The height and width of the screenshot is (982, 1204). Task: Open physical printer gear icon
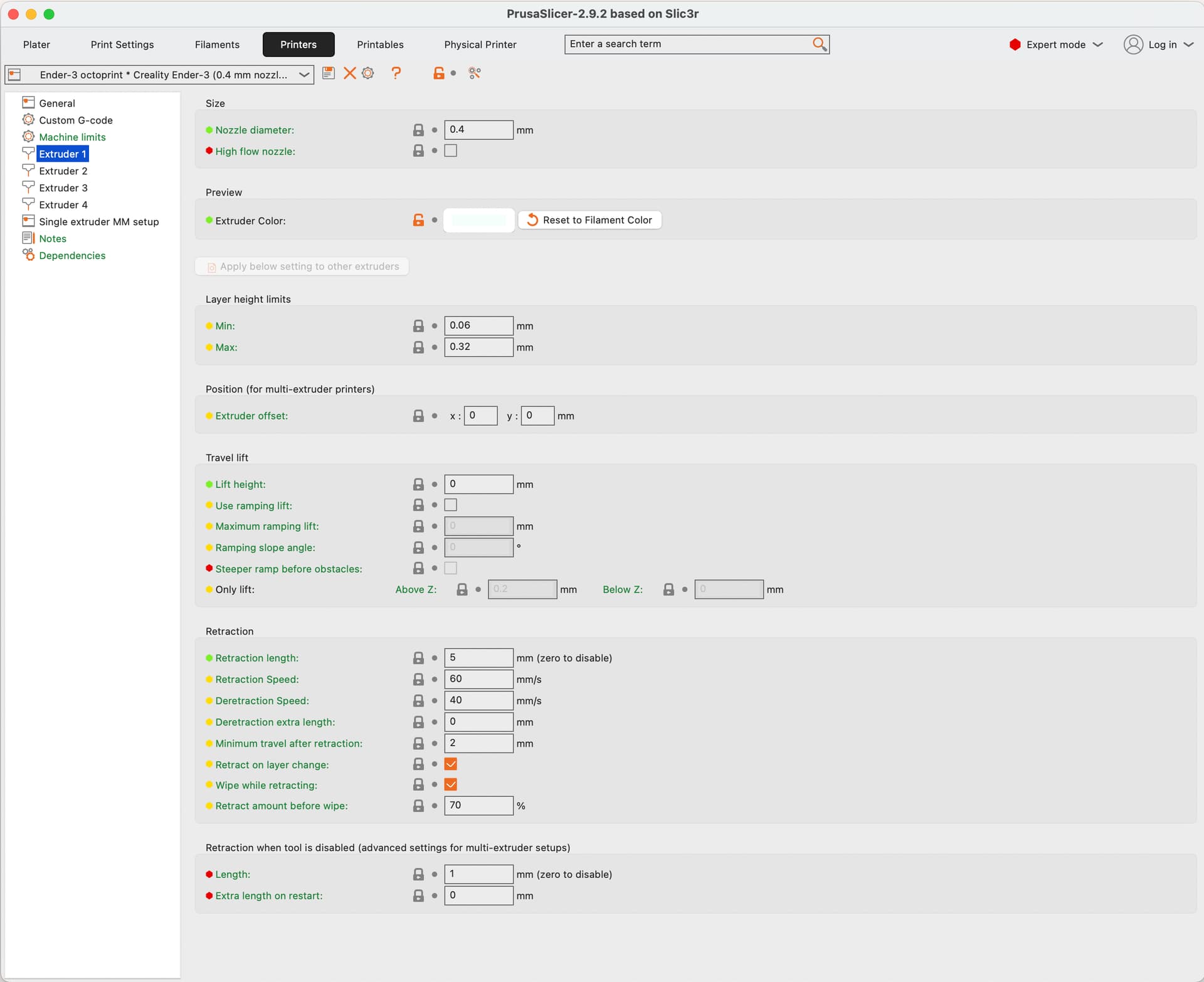coord(368,73)
